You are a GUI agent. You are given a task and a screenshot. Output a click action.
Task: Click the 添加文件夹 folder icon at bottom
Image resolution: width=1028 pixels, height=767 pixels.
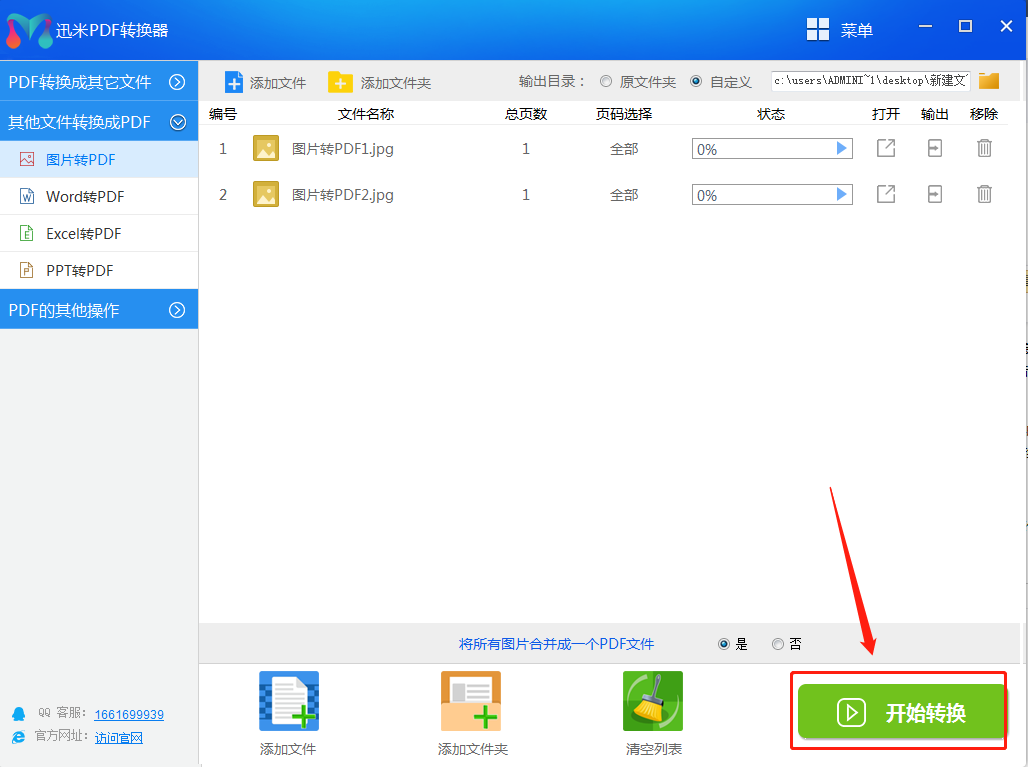471,702
